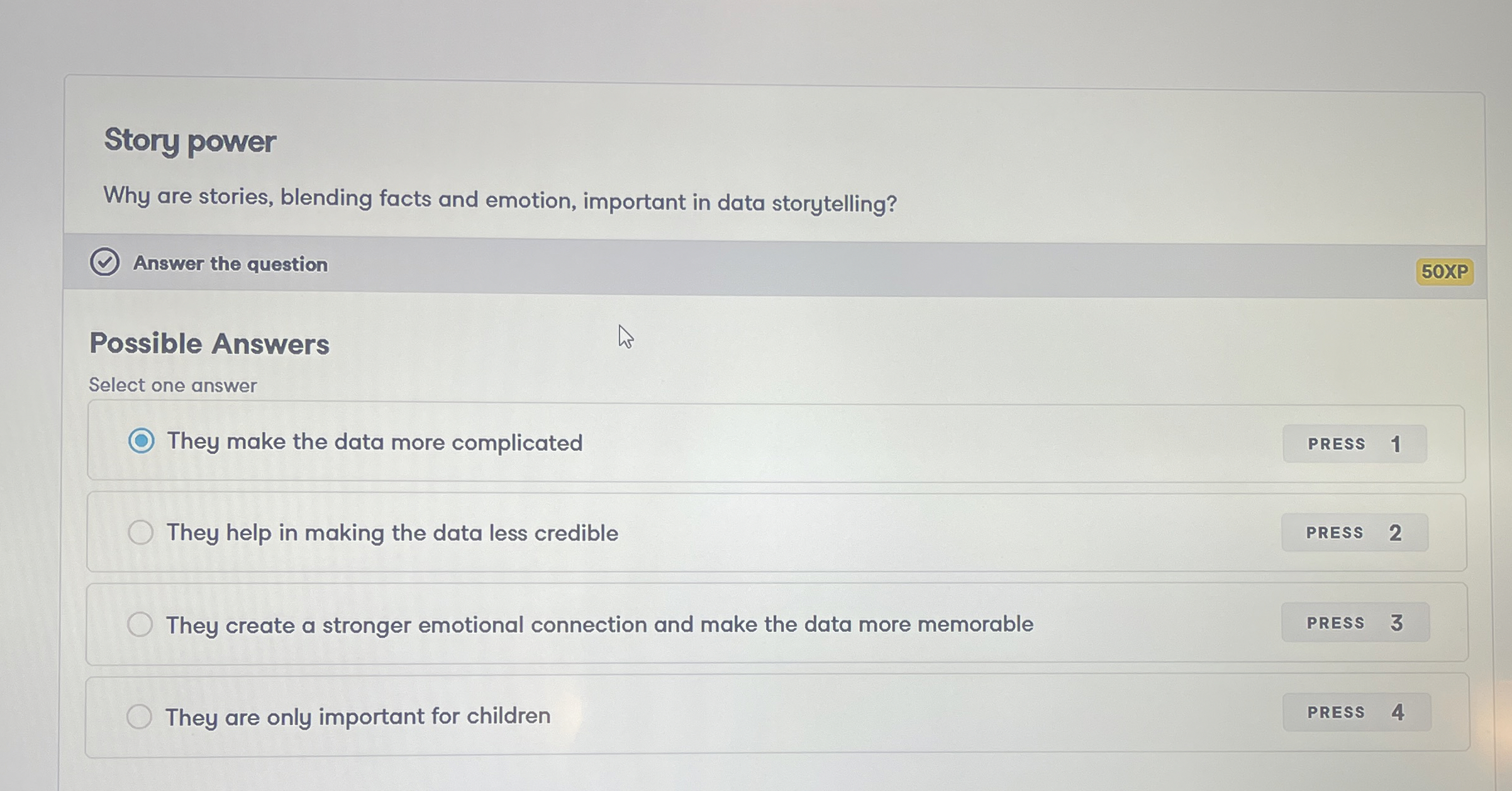Viewport: 1512px width, 791px height.
Task: Click text 'They help in making the data less credible'
Action: click(392, 533)
